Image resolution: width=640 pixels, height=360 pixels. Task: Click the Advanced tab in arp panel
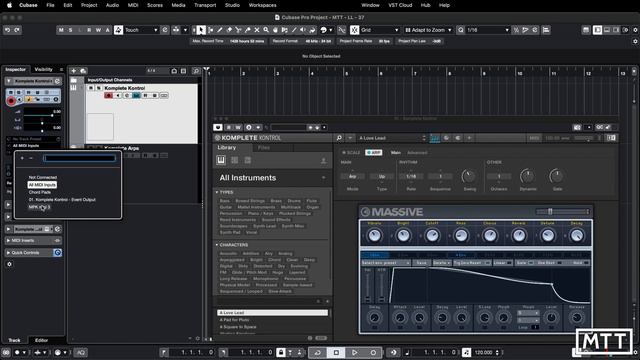417,153
